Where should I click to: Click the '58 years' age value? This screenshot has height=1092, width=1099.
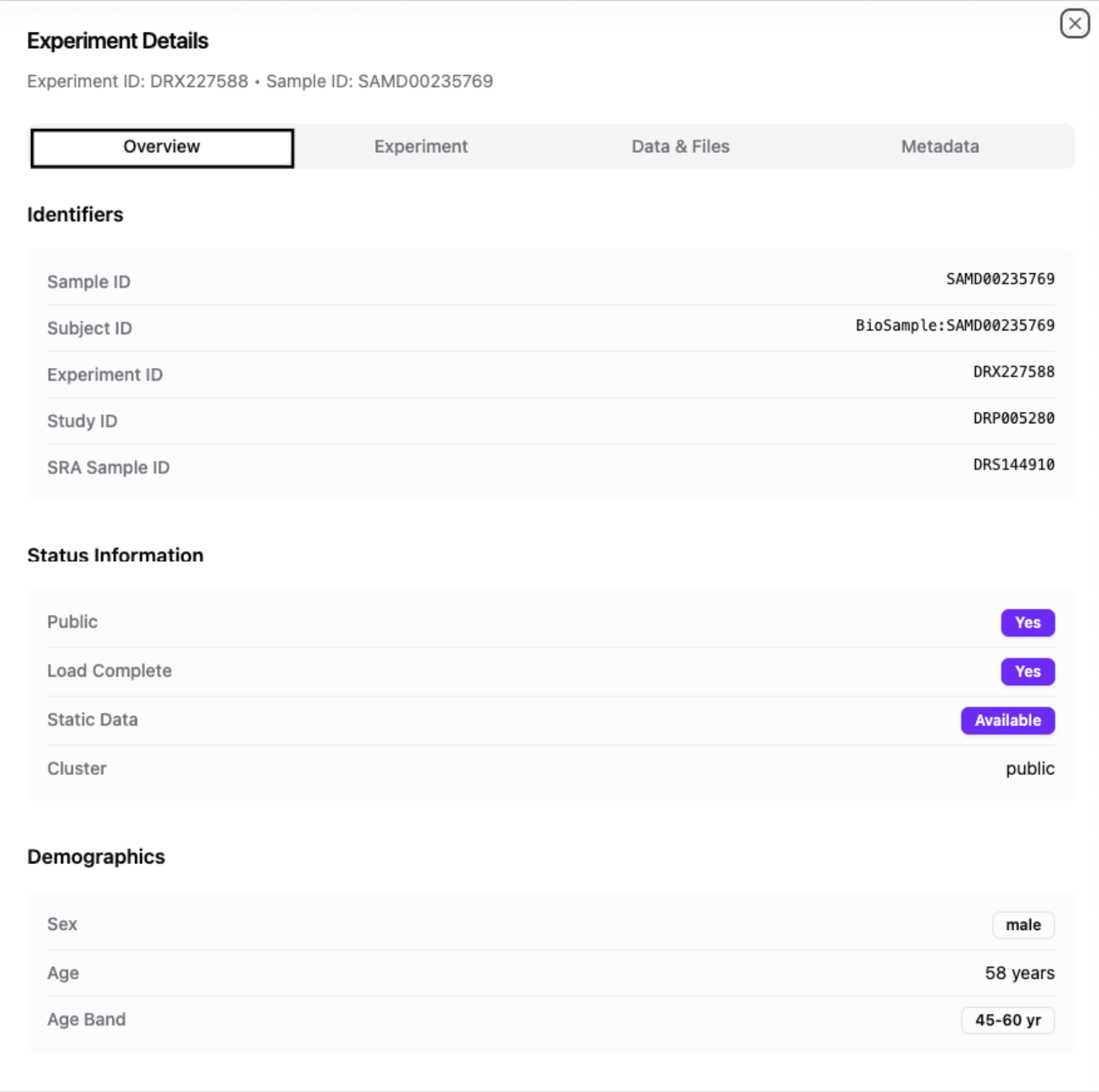tap(1019, 973)
